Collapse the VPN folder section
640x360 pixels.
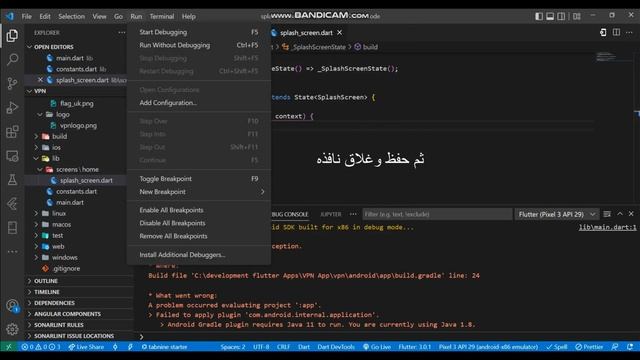(40, 91)
